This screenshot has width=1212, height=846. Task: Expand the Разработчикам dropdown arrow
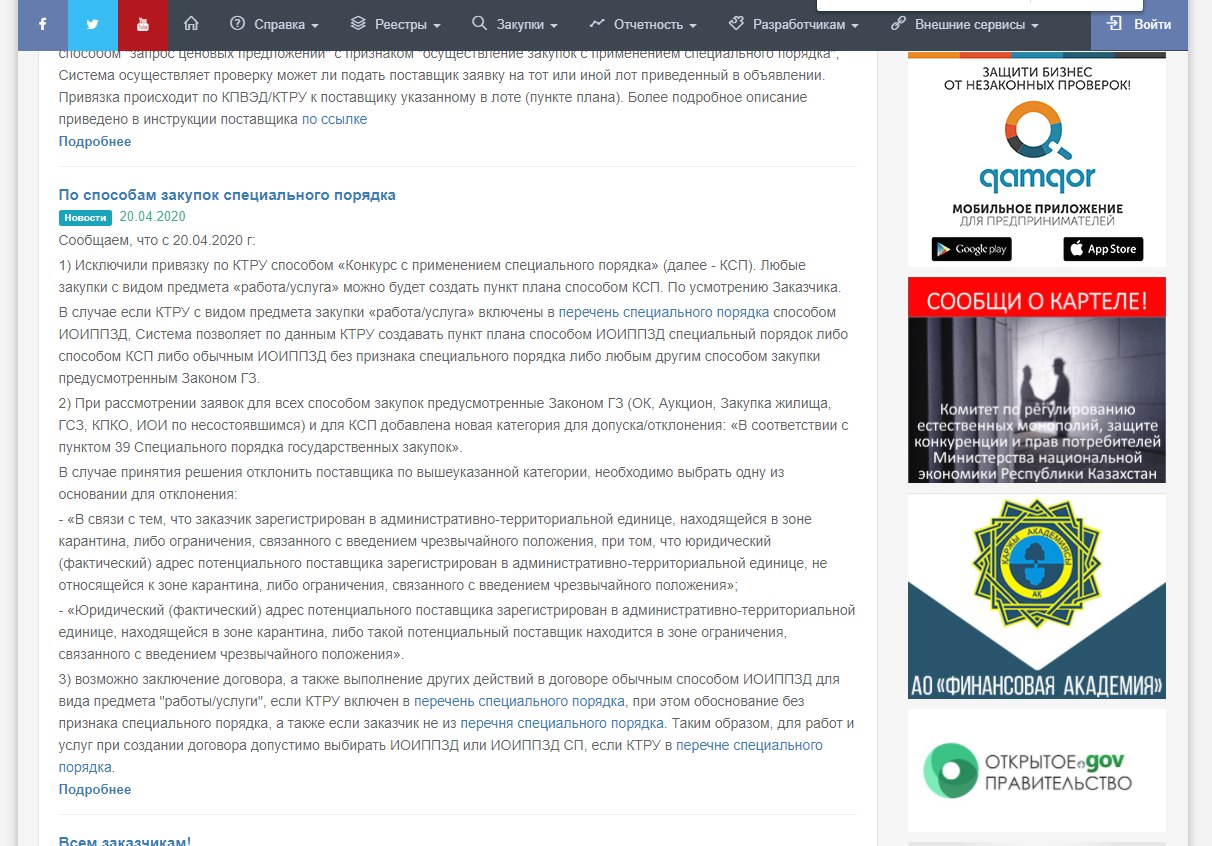pos(855,26)
